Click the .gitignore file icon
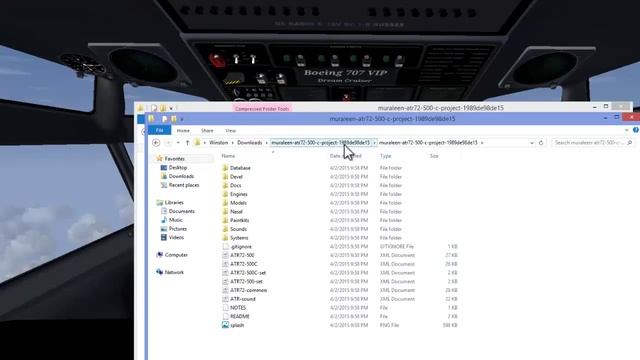 click(225, 247)
